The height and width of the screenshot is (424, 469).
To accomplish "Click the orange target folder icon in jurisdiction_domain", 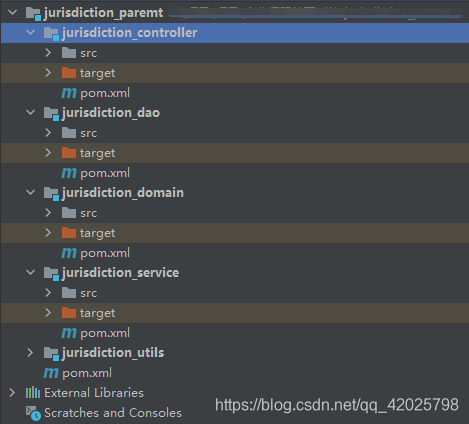I will point(69,233).
